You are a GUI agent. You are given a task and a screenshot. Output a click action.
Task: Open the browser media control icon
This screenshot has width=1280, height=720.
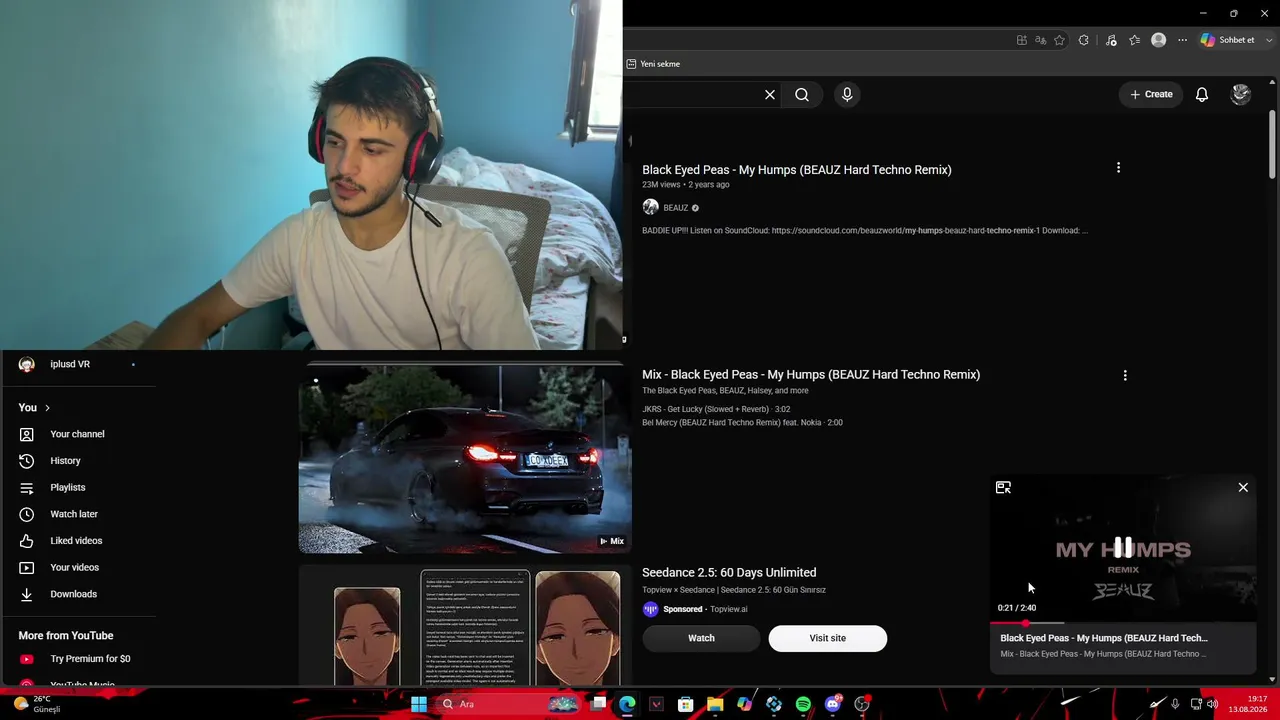click(1111, 40)
